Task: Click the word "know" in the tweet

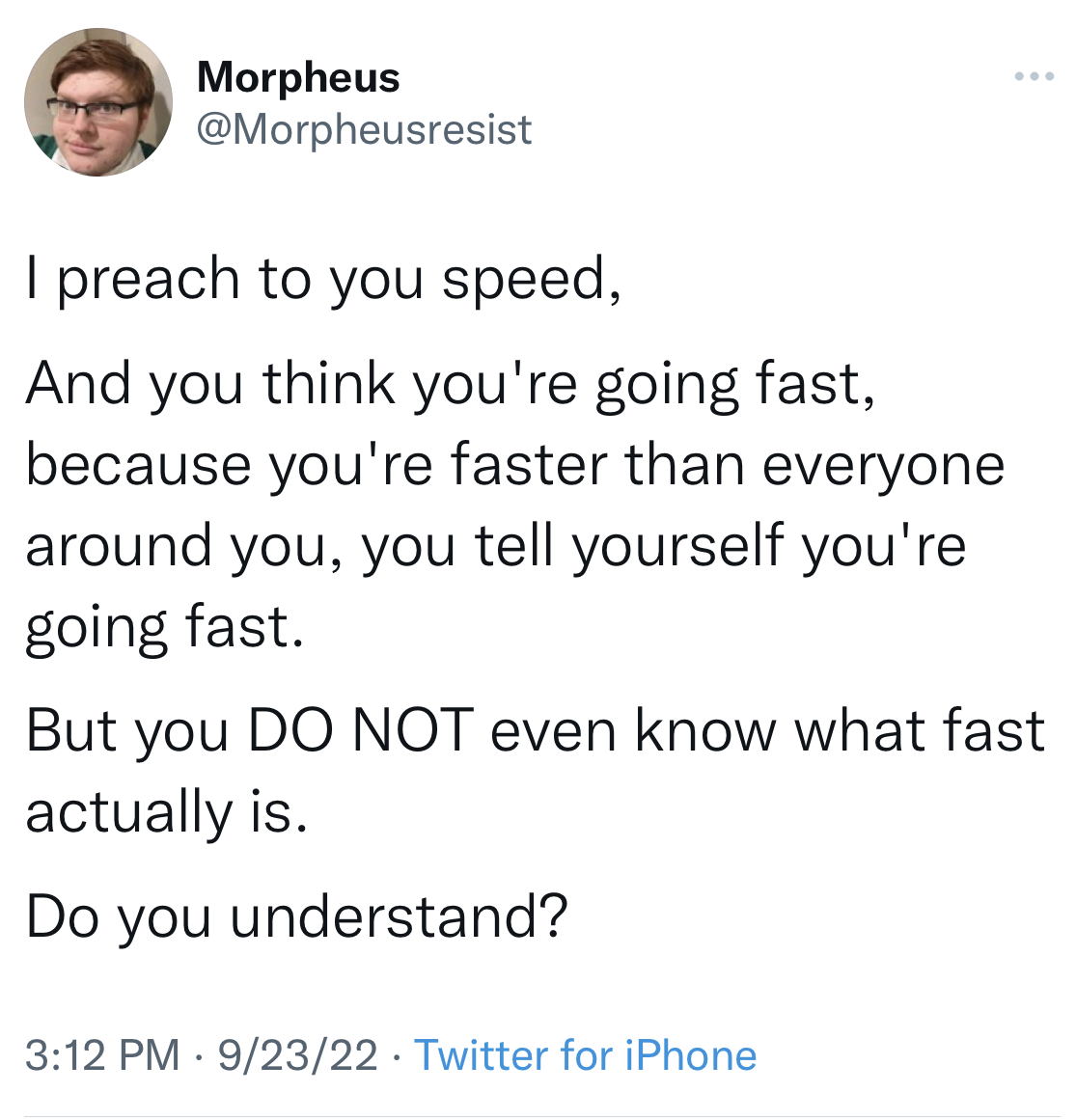Action: click(705, 730)
